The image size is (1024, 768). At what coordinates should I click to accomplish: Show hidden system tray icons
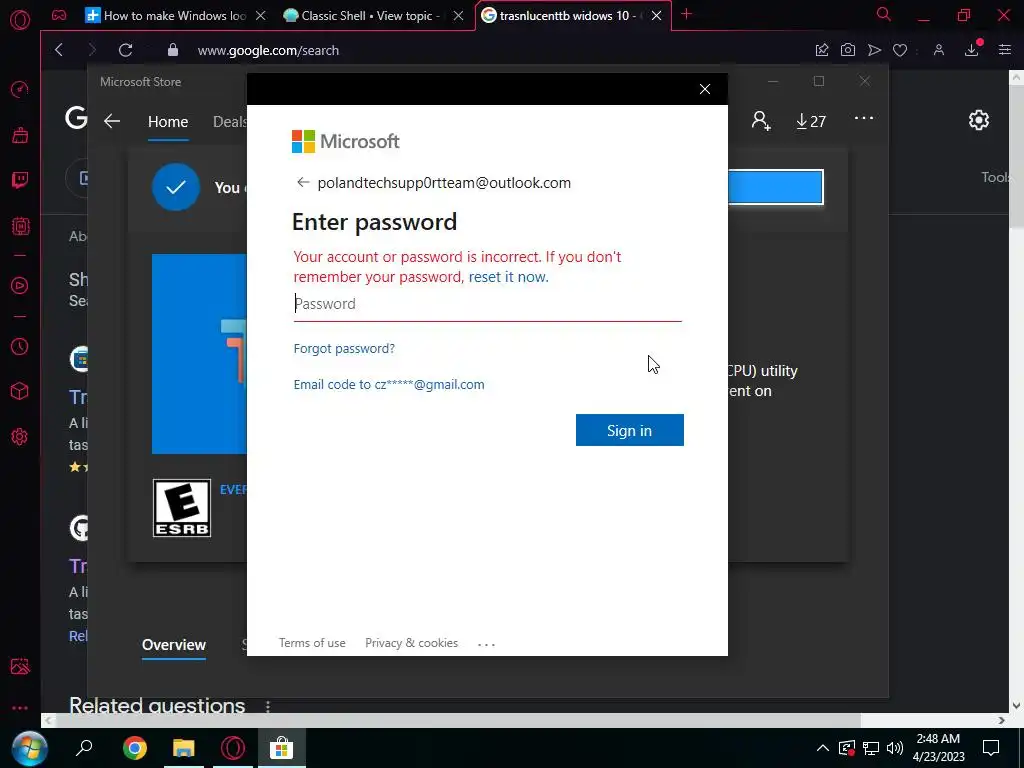823,748
